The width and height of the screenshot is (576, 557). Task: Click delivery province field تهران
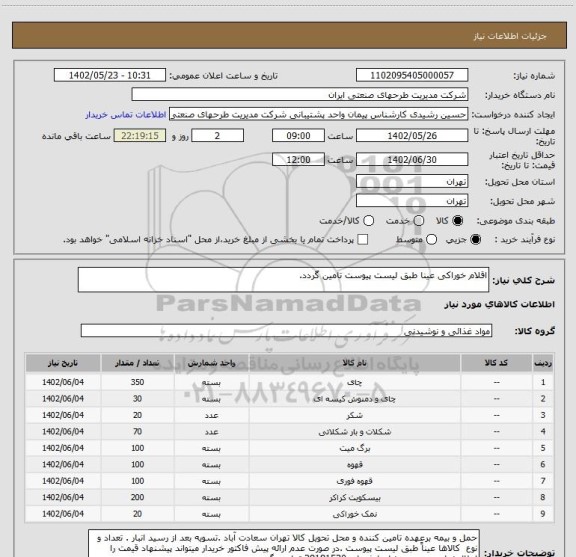[x=412, y=182]
